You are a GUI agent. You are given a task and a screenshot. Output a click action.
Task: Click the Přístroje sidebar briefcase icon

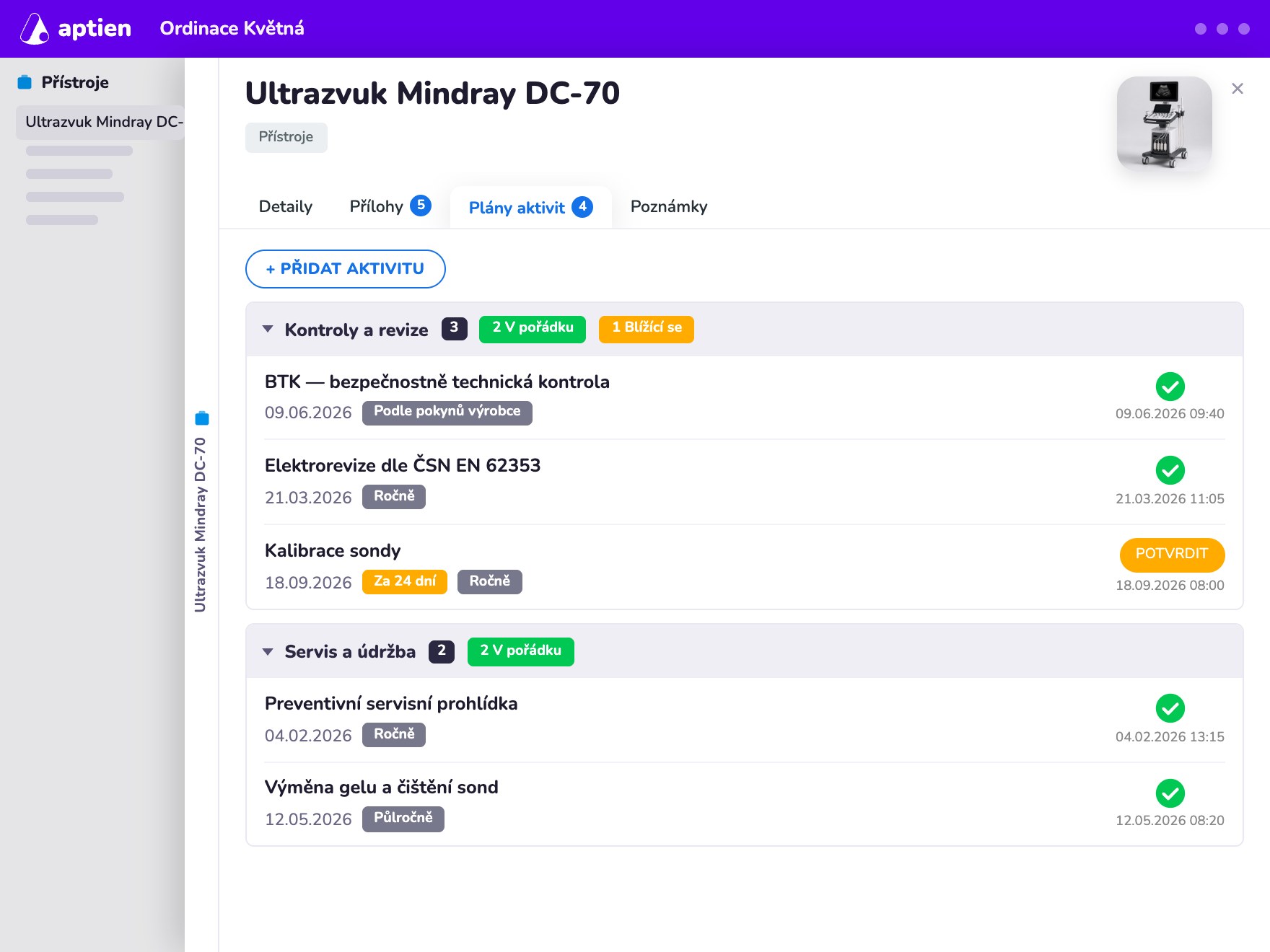coord(25,82)
